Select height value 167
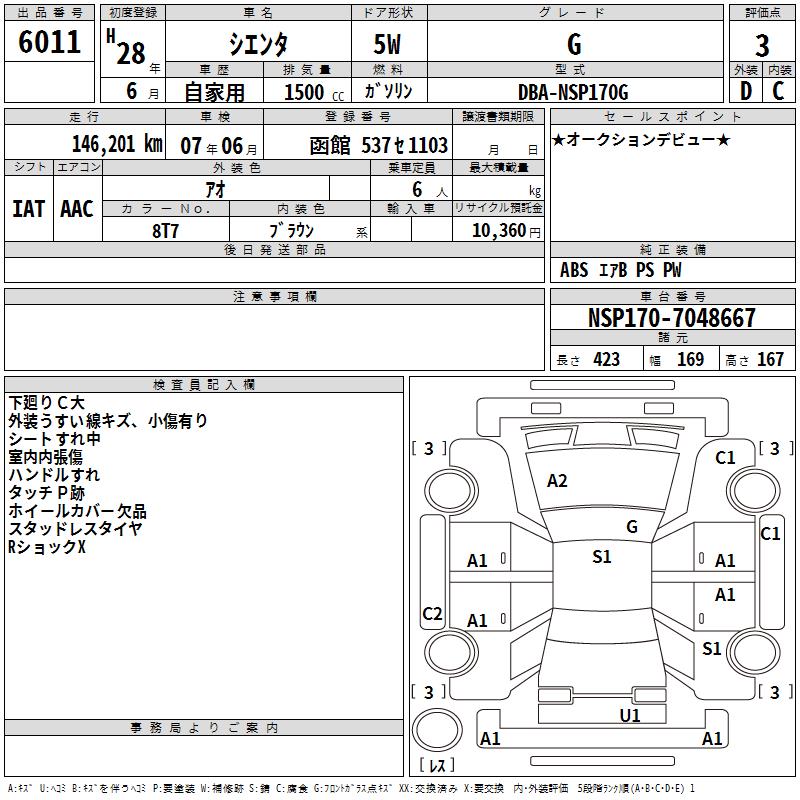This screenshot has width=800, height=800. (x=770, y=360)
